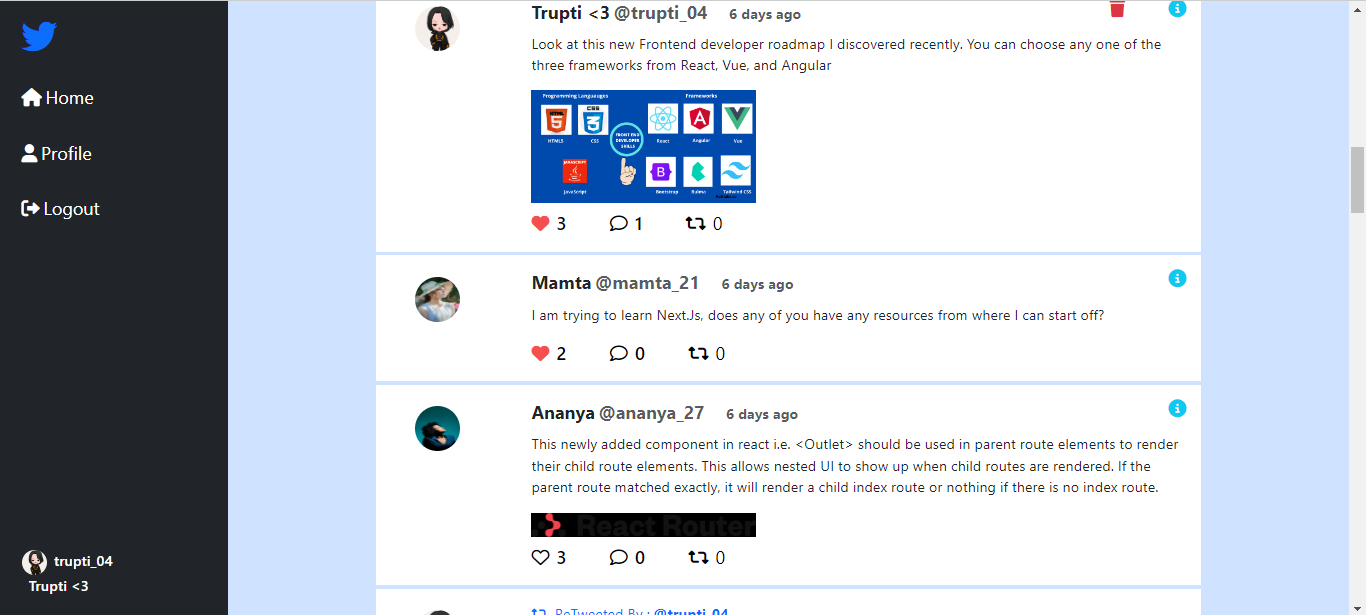The image size is (1366, 615).
Task: Delete Trupti's tweet with trash icon
Action: pos(1117,9)
